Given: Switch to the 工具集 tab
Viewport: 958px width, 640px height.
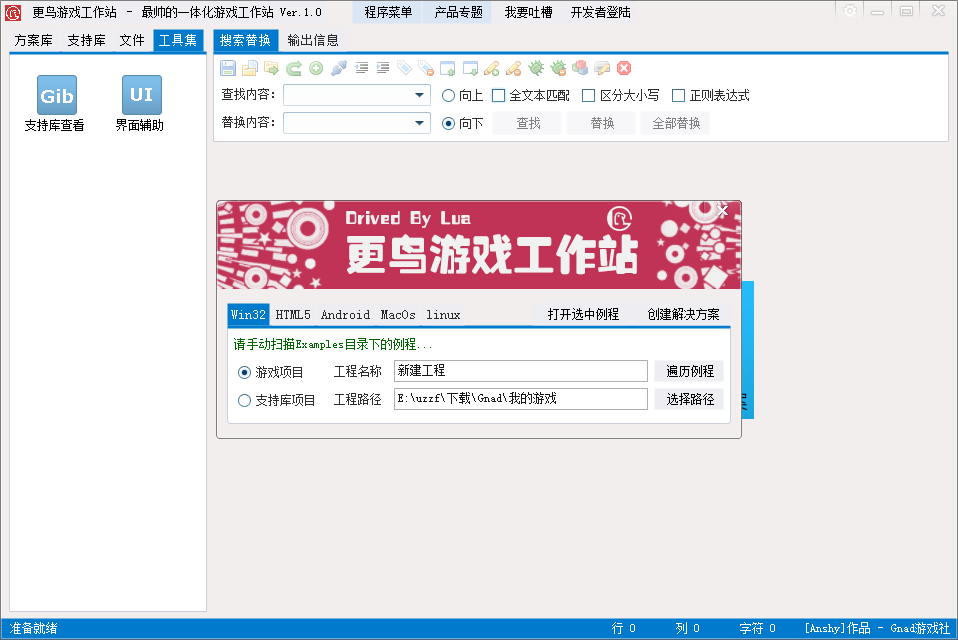Looking at the screenshot, I should [x=178, y=40].
